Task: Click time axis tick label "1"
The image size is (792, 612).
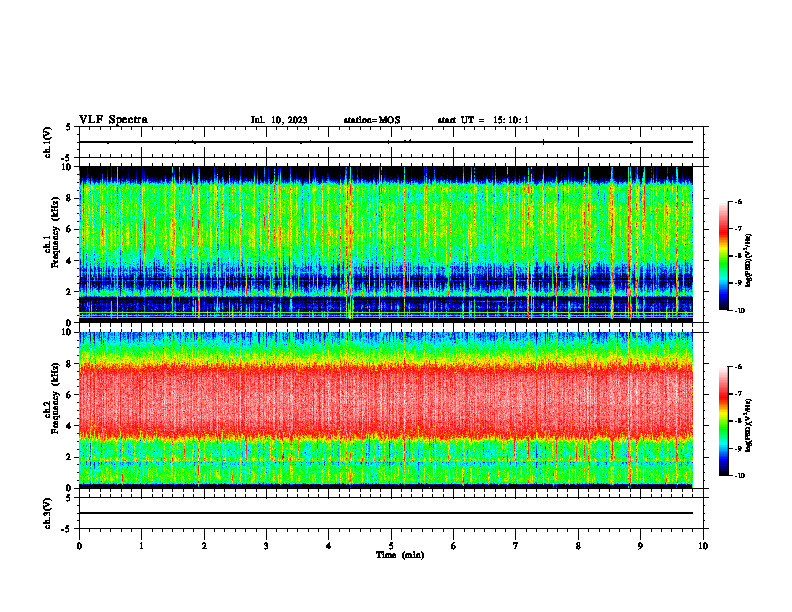Action: click(141, 546)
